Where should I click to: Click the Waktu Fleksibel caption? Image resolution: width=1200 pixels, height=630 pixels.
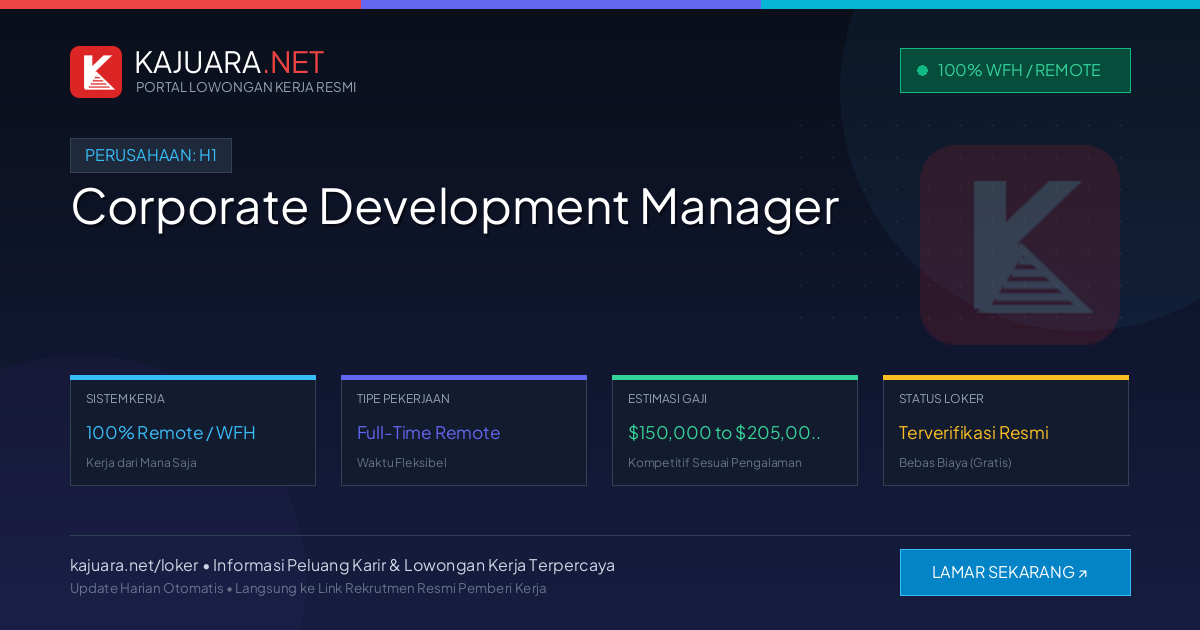coord(402,463)
